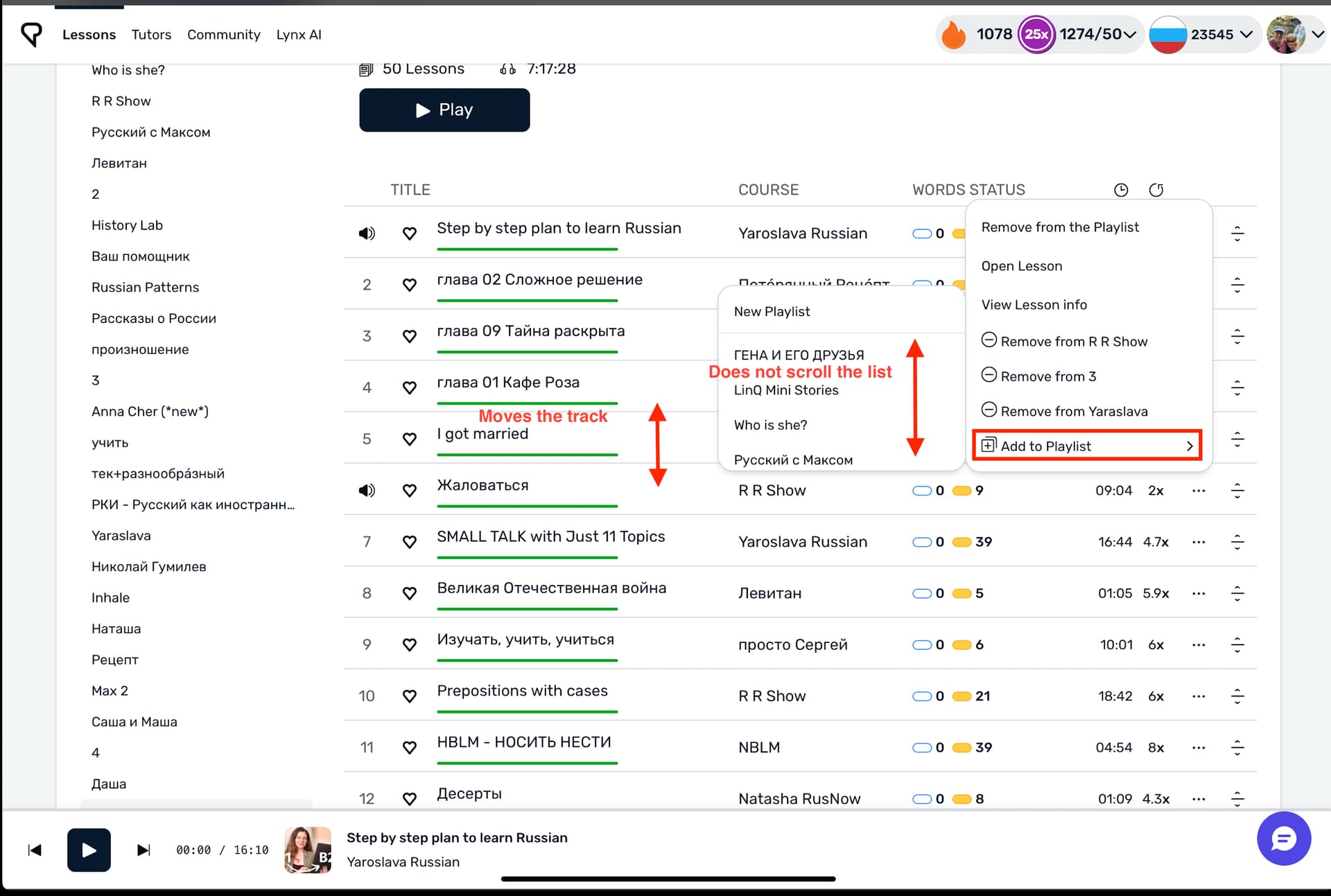Image resolution: width=1331 pixels, height=896 pixels.
Task: Like the глава 01 Кафе Роза lesson
Action: [410, 388]
